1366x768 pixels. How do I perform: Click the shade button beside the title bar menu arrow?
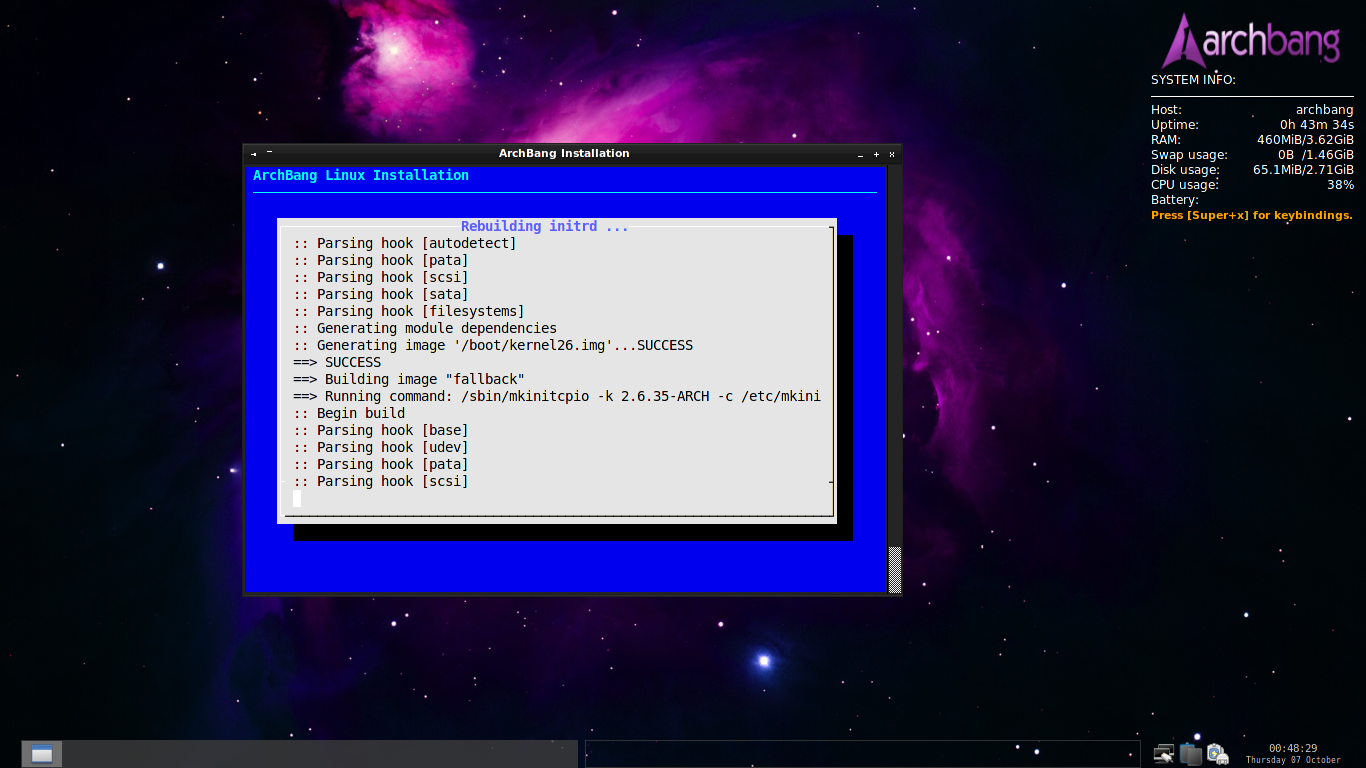pos(269,153)
